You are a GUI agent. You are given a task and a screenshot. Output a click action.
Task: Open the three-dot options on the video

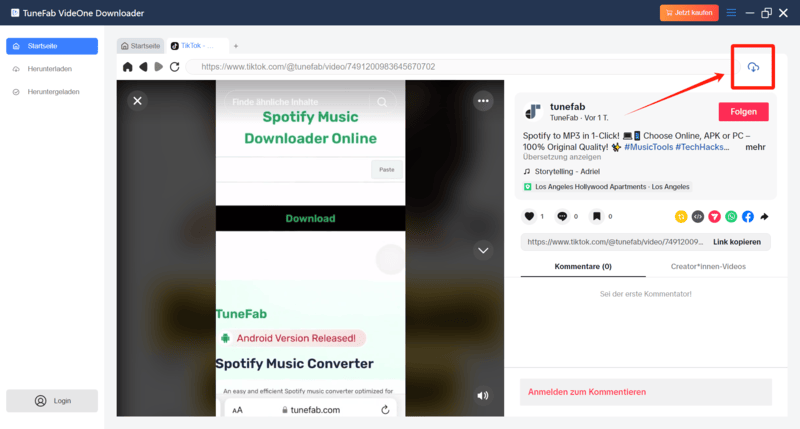483,101
